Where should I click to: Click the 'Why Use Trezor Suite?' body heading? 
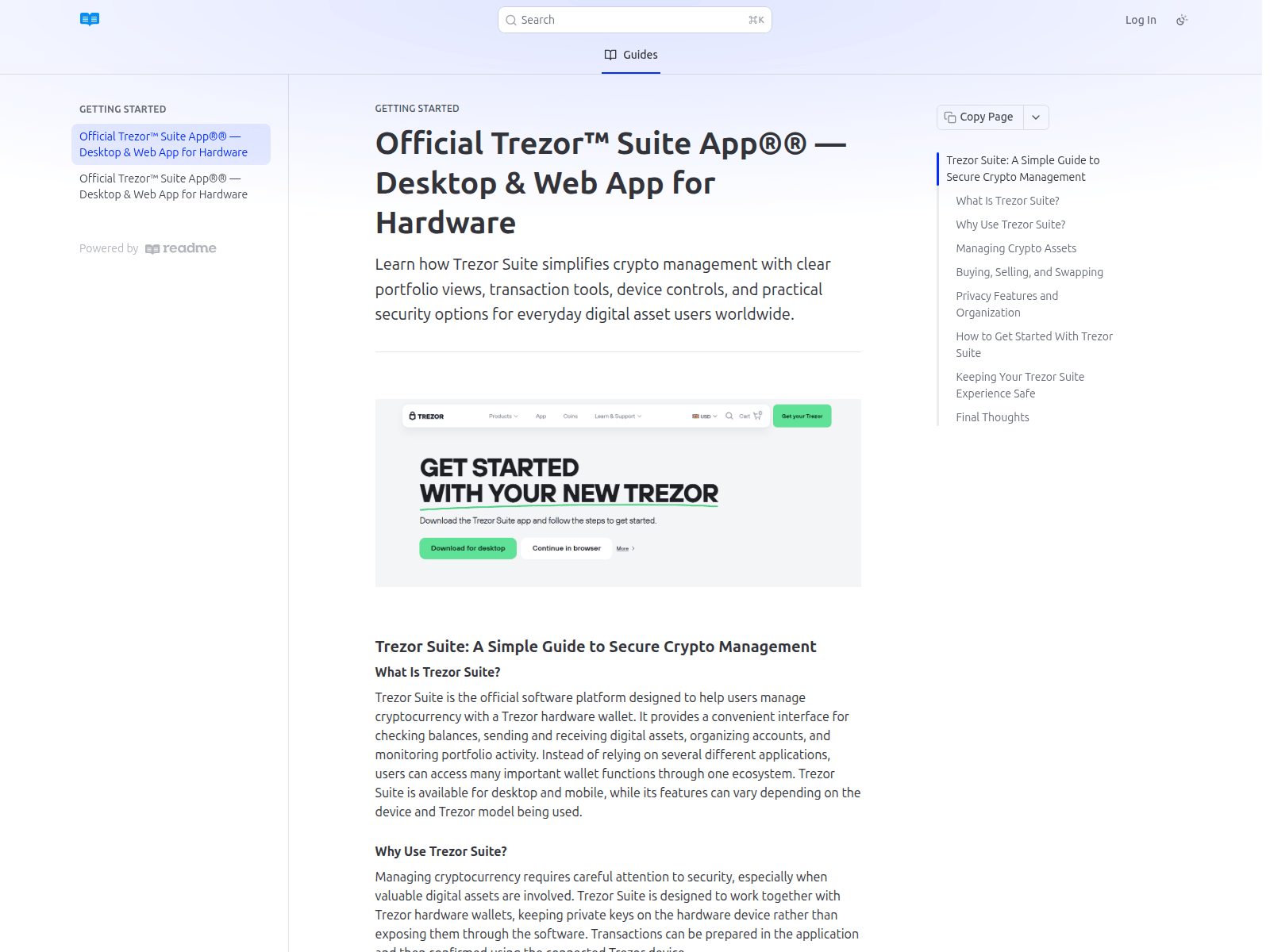click(x=441, y=851)
